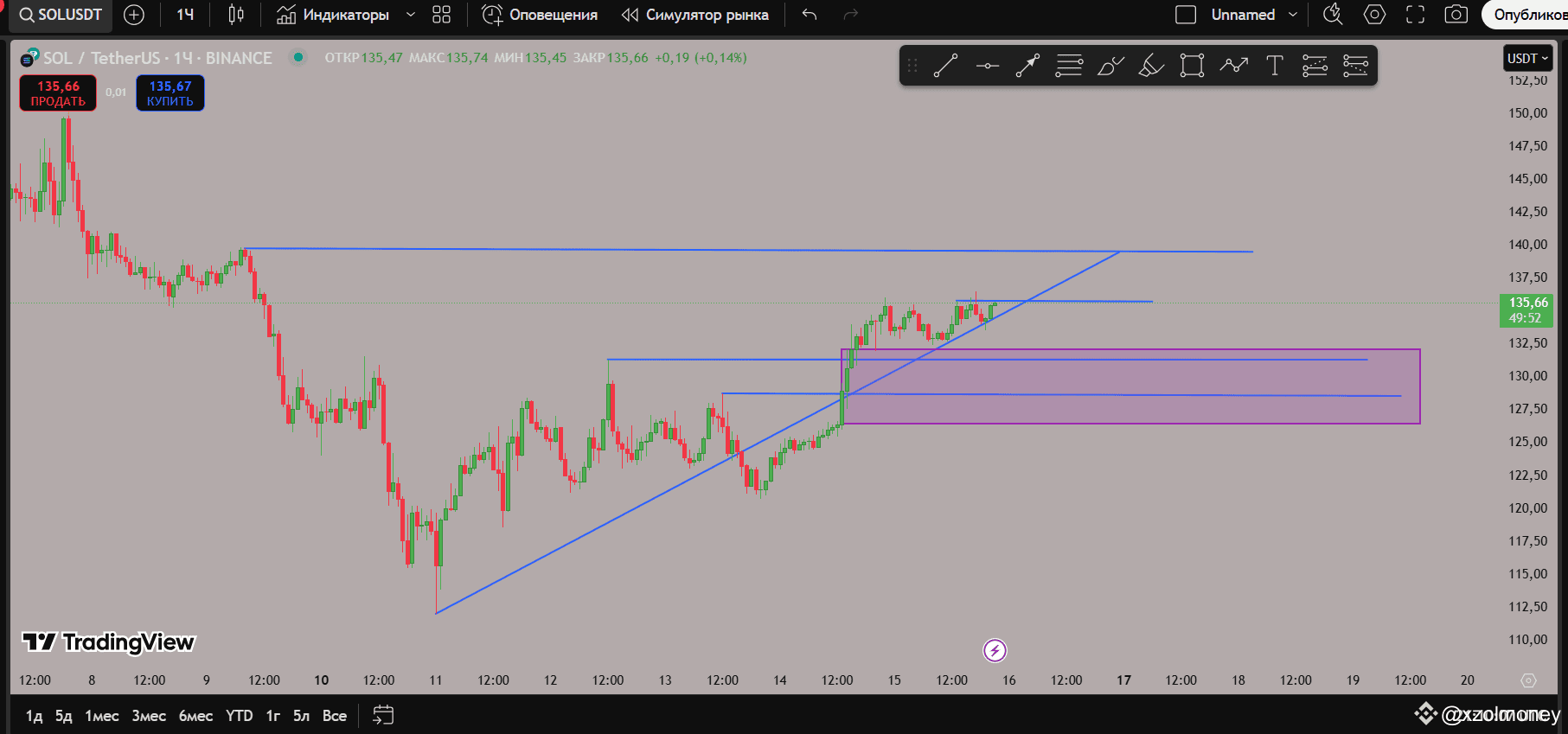Click the TradingView logo
The image size is (1568, 734).
tap(108, 641)
